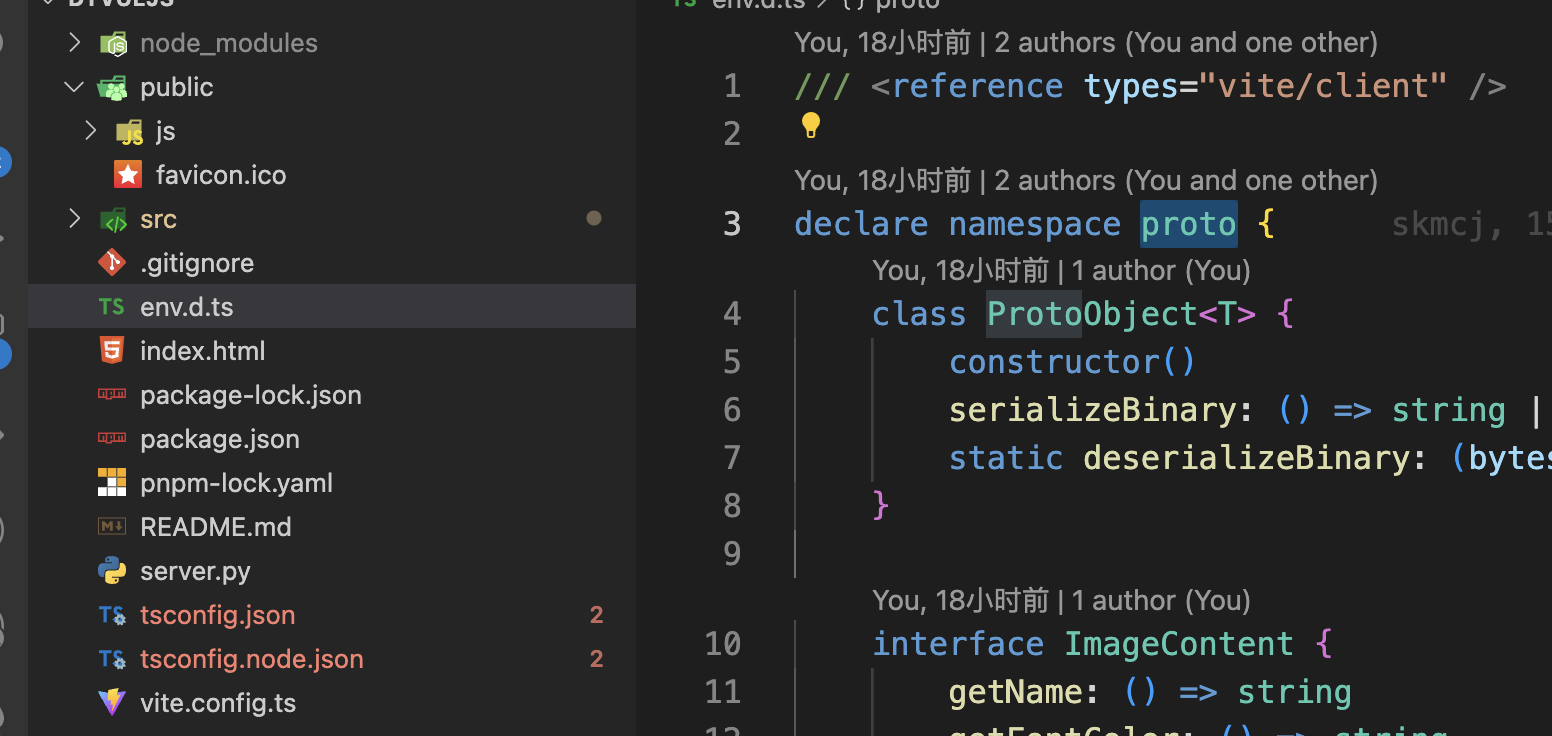Image resolution: width=1552 pixels, height=736 pixels.
Task: Collapse the public folder
Action: 73,86
